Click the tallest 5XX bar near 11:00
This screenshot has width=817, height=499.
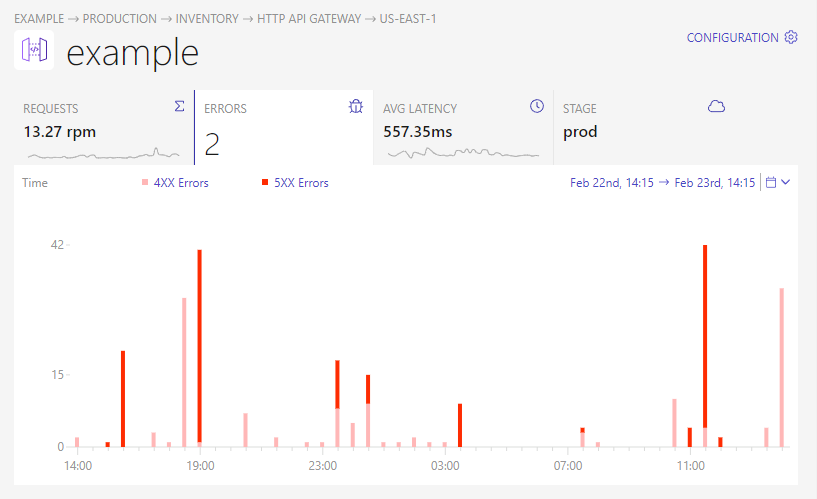coord(705,336)
